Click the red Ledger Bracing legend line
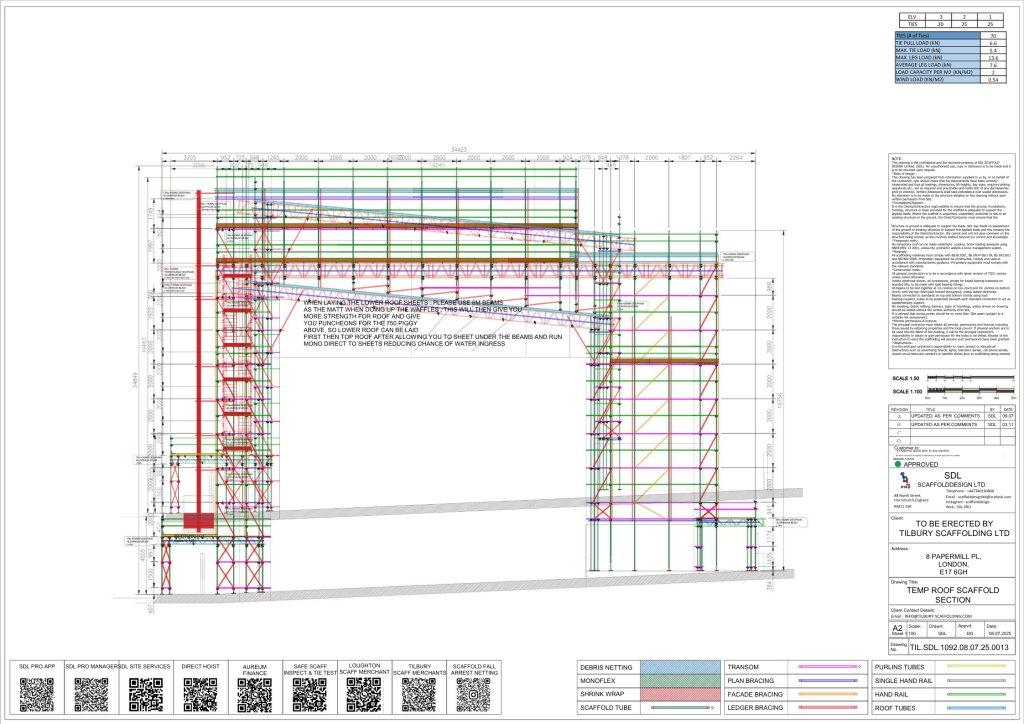This screenshot has width=1024, height=724. (x=829, y=707)
